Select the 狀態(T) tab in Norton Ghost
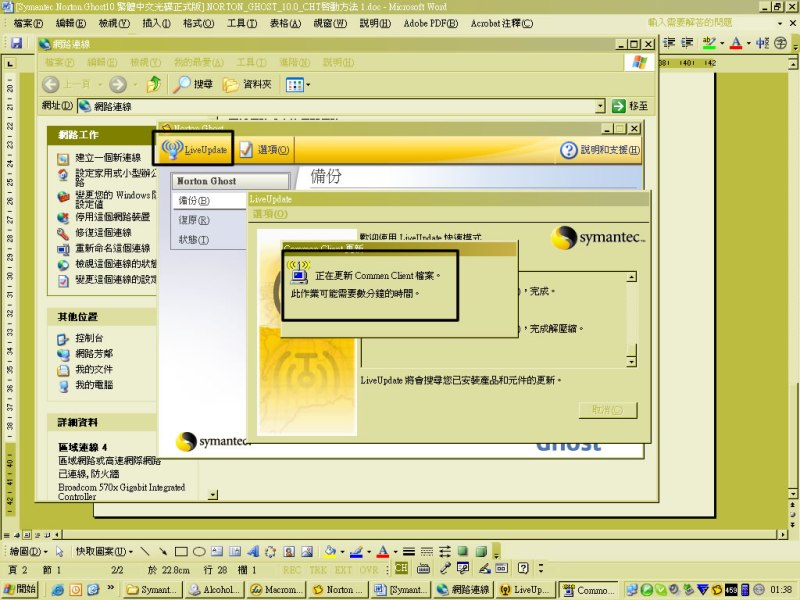 (x=194, y=239)
